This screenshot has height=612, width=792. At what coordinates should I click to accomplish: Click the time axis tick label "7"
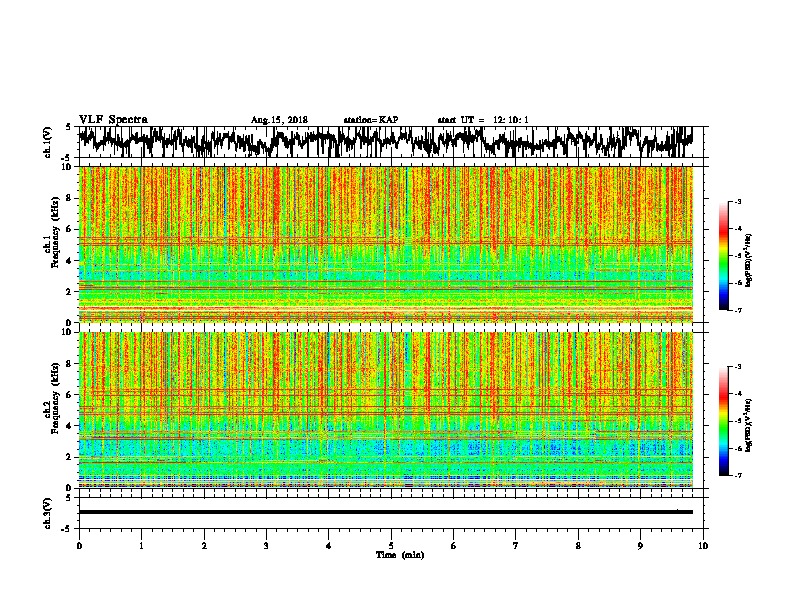[515, 546]
